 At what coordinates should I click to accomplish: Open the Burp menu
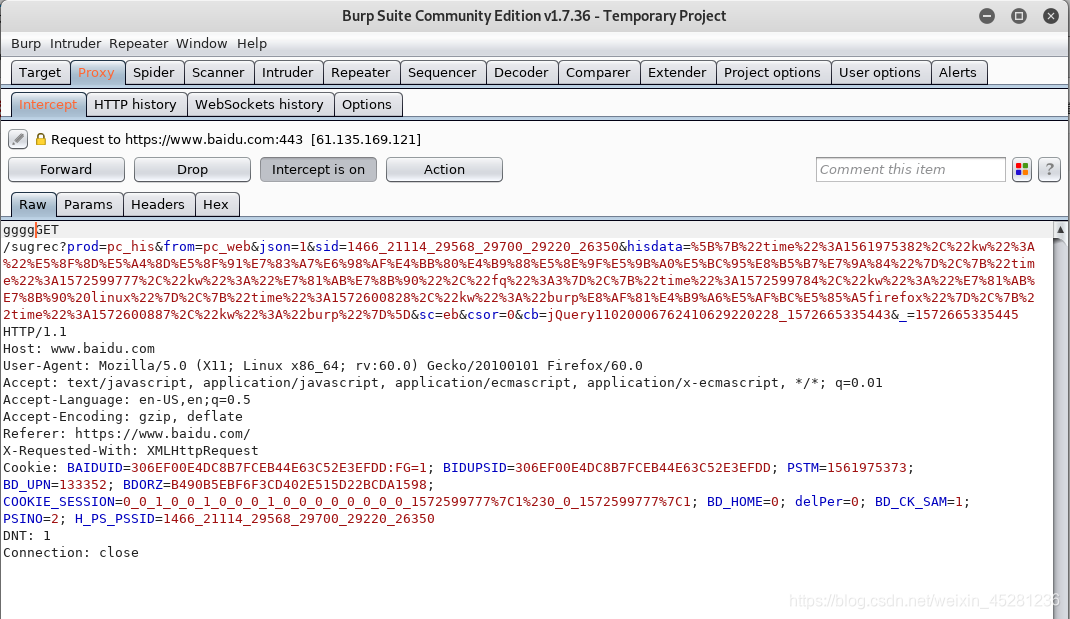[26, 44]
